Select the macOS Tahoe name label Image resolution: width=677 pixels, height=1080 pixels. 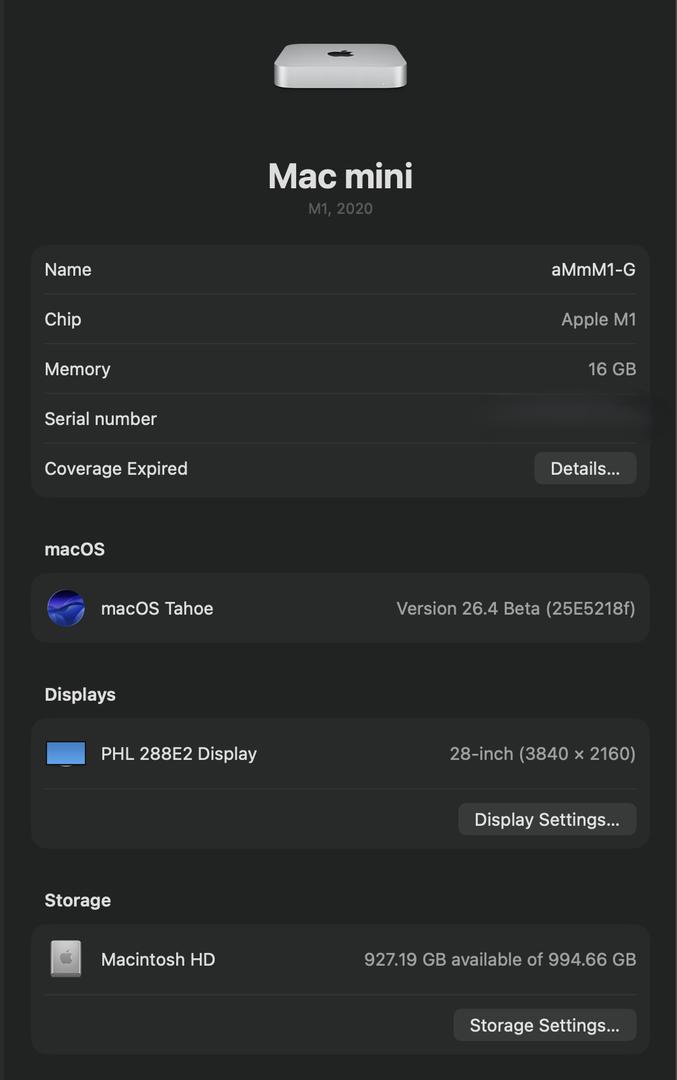tap(157, 608)
